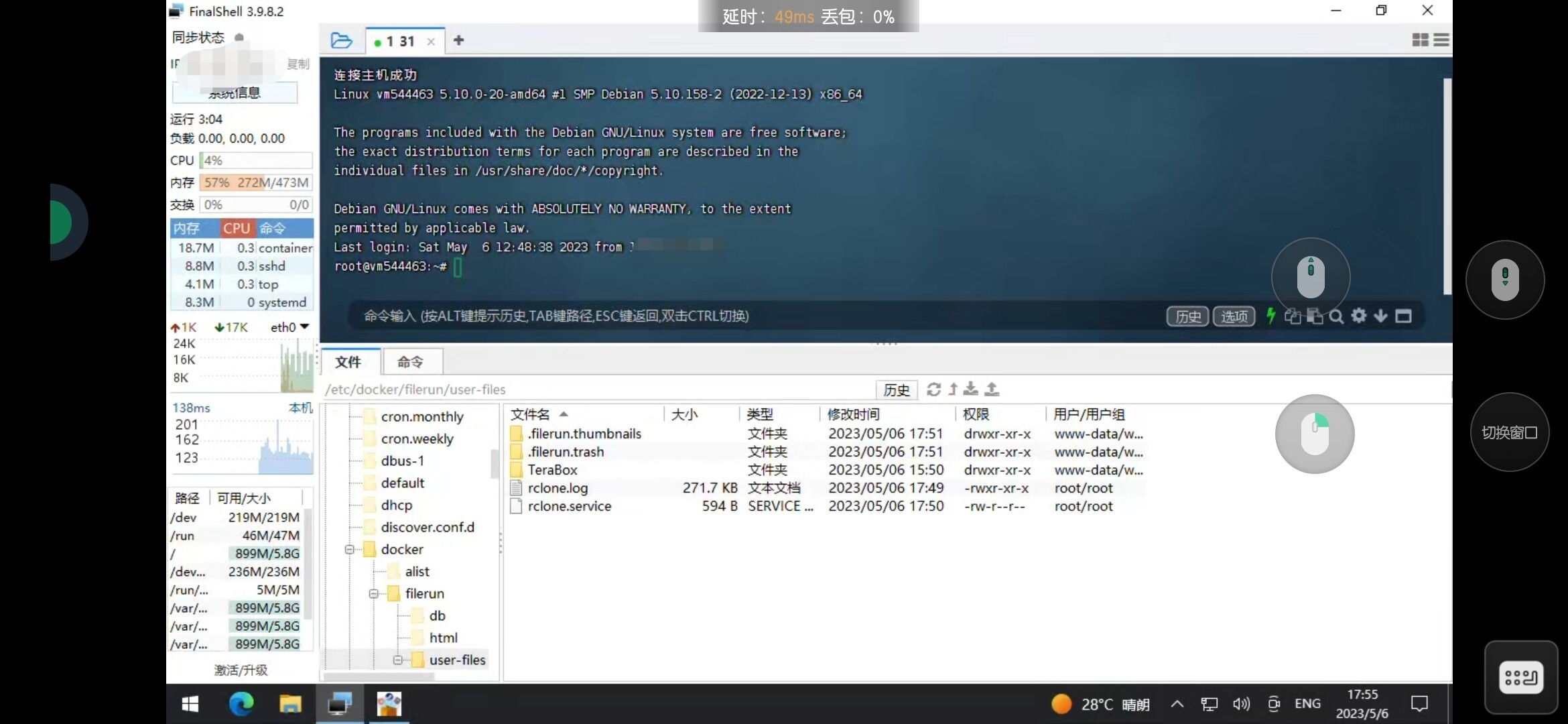This screenshot has width=1568, height=724.
Task: Open terminal command history button
Action: [x=1188, y=316]
